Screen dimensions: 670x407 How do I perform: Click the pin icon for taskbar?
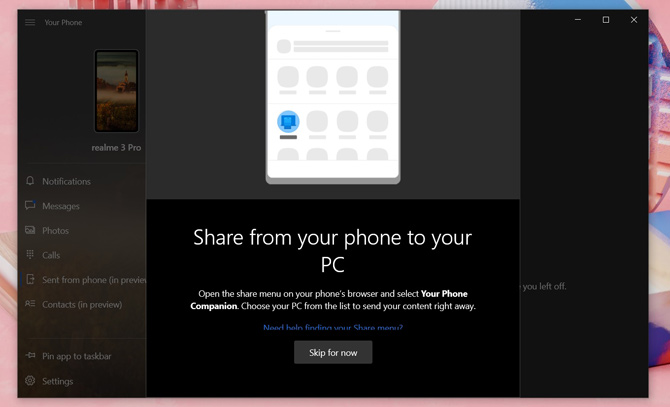coord(30,355)
